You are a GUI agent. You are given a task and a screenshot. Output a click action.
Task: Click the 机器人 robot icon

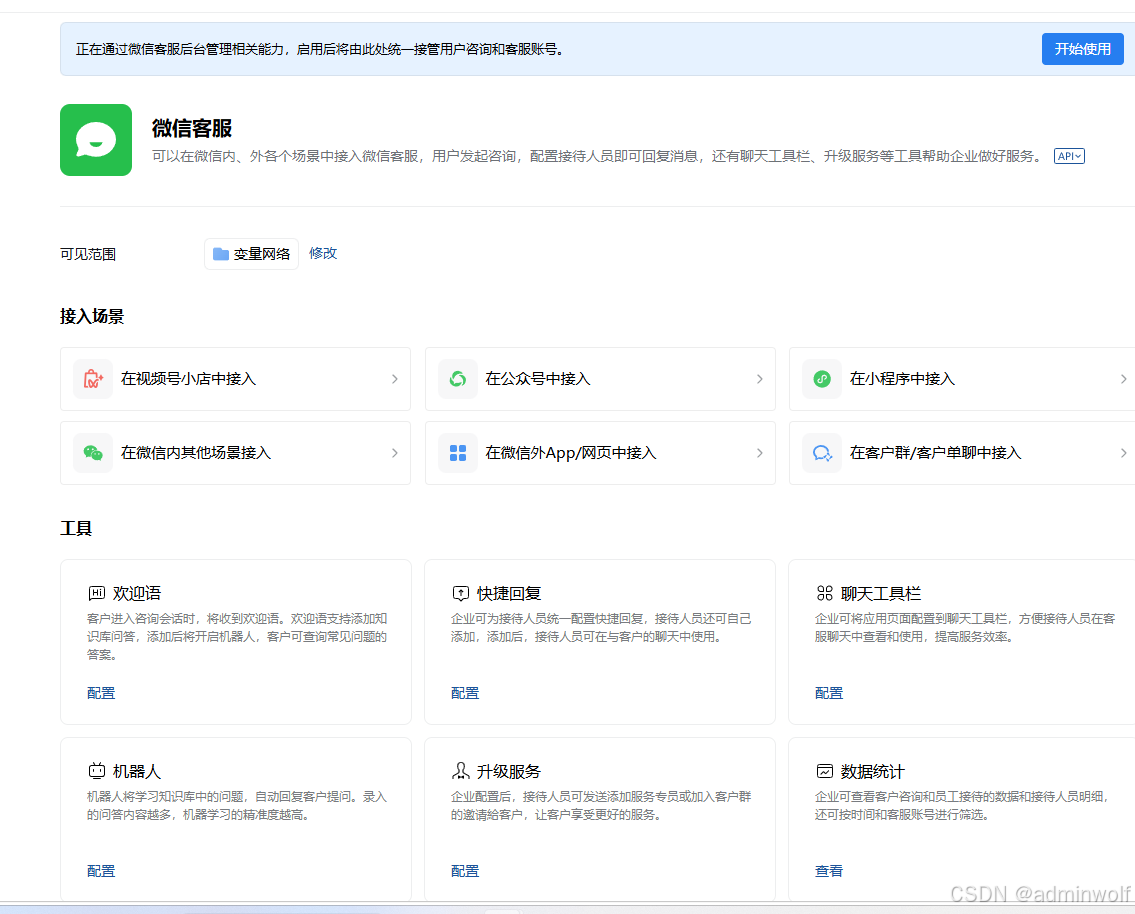coord(96,771)
